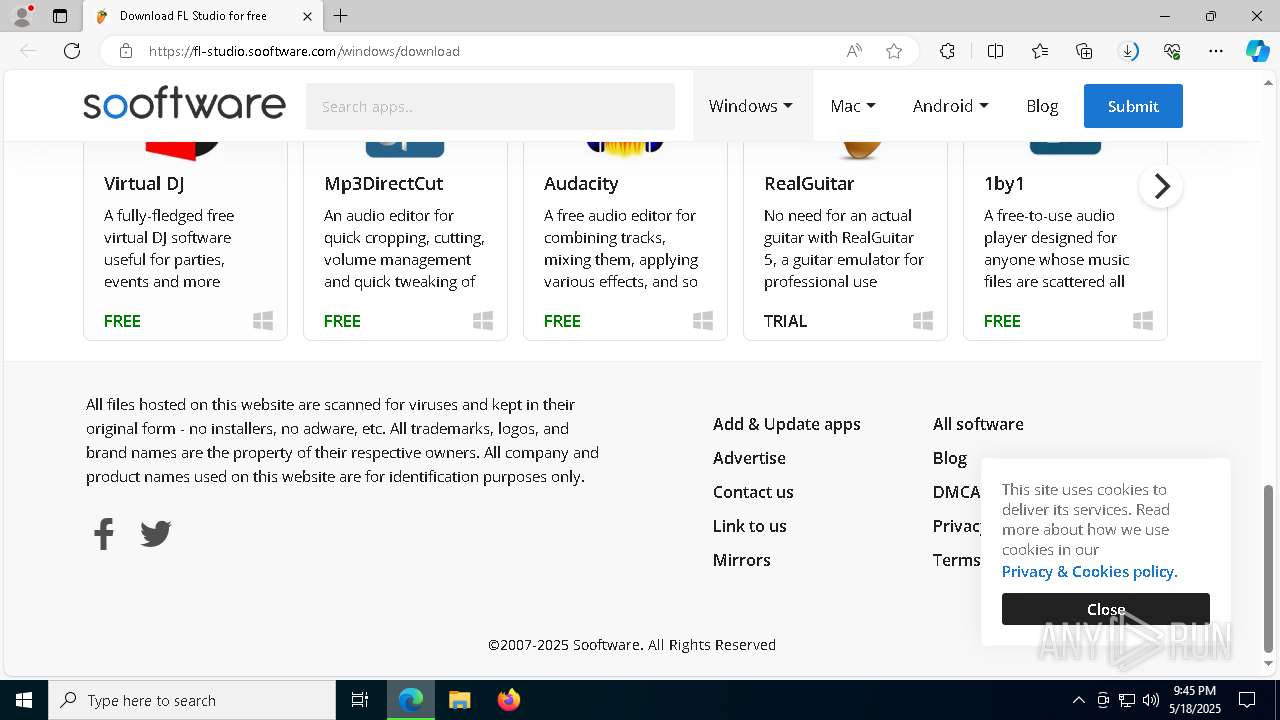Add page to favorites star icon

(x=894, y=51)
